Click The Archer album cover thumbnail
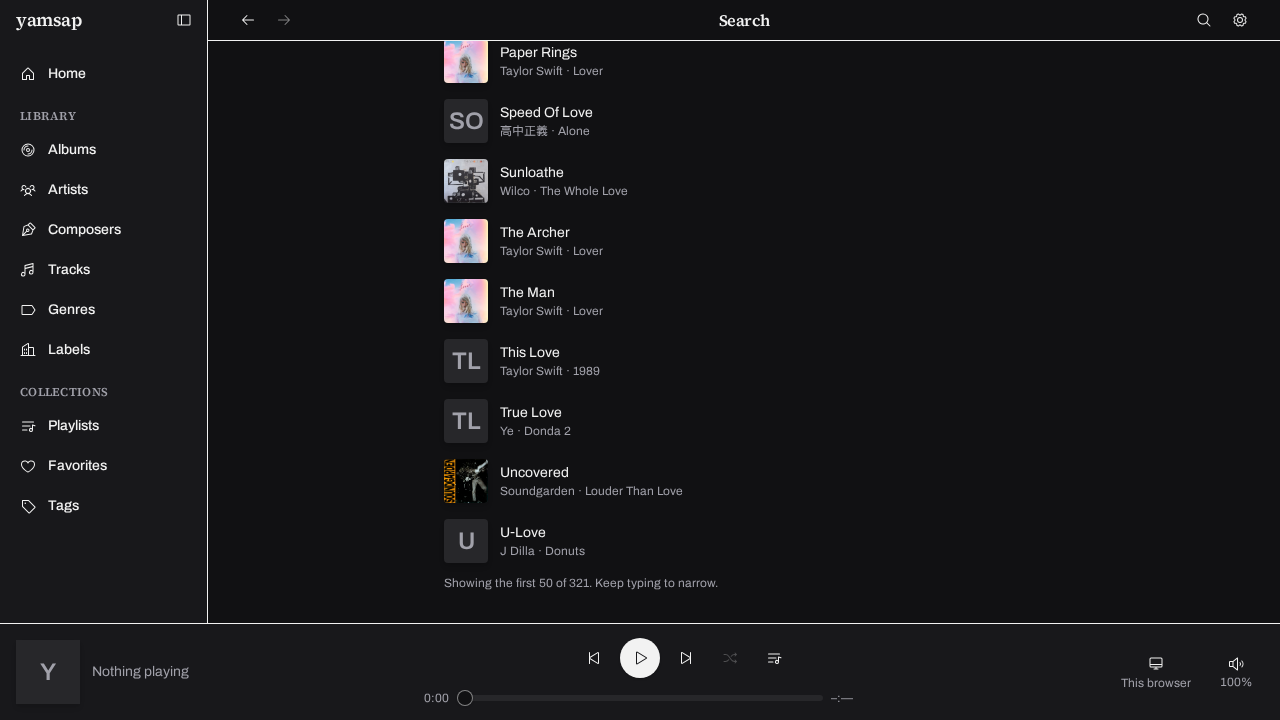 click(x=466, y=241)
